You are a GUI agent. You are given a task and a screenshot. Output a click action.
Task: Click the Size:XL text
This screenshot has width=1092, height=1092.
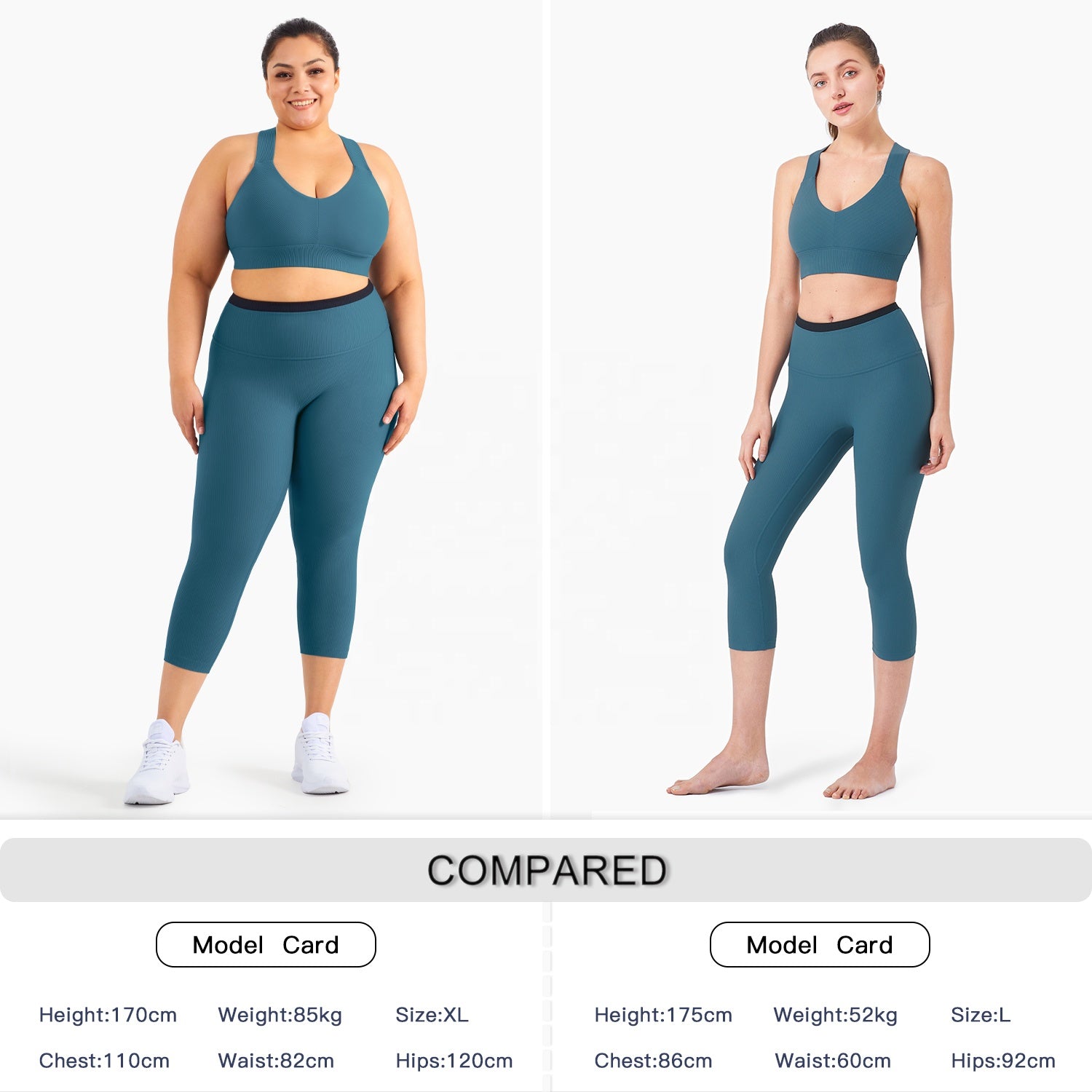432,1015
